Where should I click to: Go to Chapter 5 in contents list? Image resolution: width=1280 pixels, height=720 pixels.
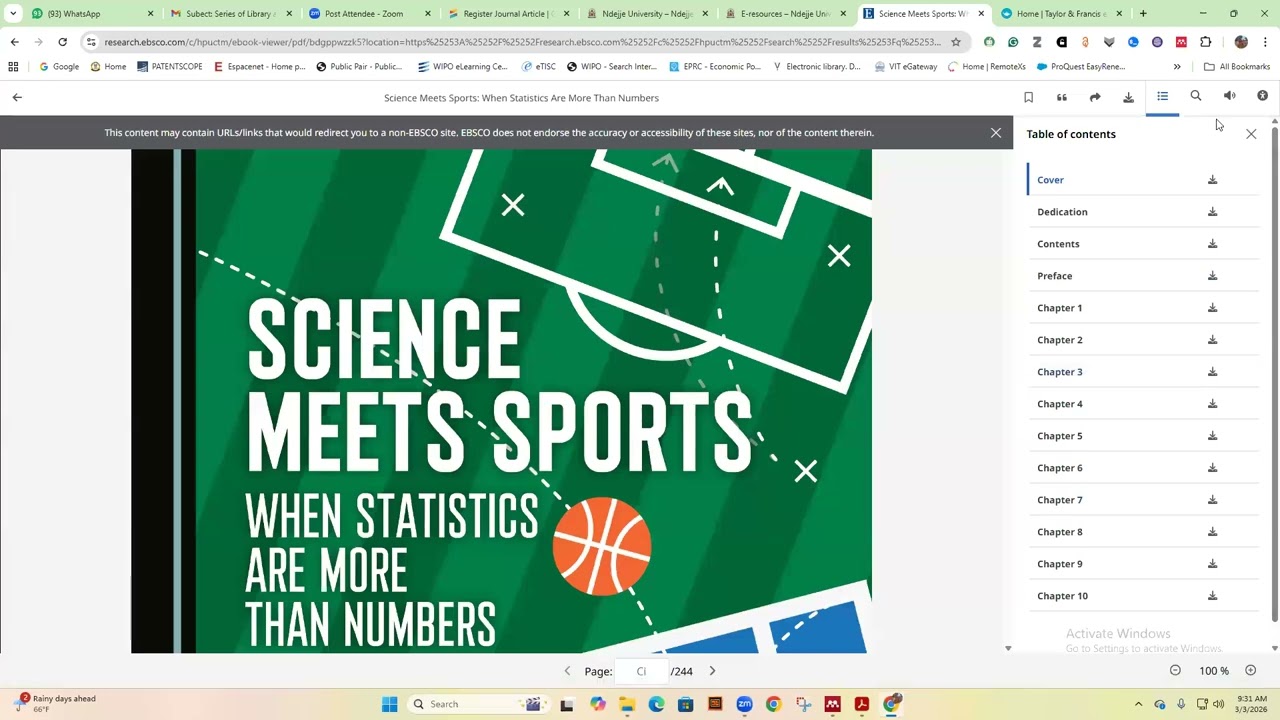pos(1059,436)
